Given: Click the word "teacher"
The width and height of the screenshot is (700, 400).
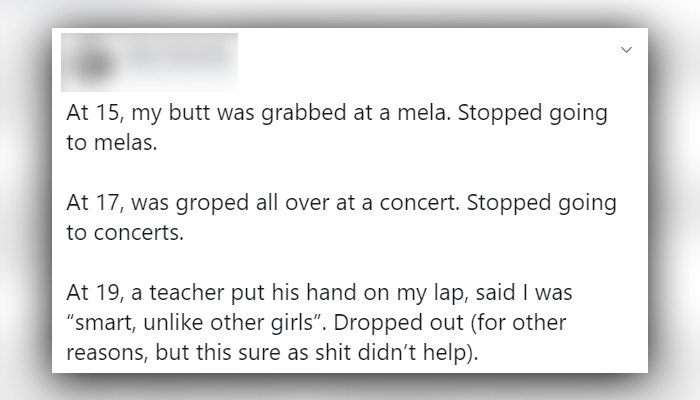Looking at the screenshot, I should coord(187,293).
